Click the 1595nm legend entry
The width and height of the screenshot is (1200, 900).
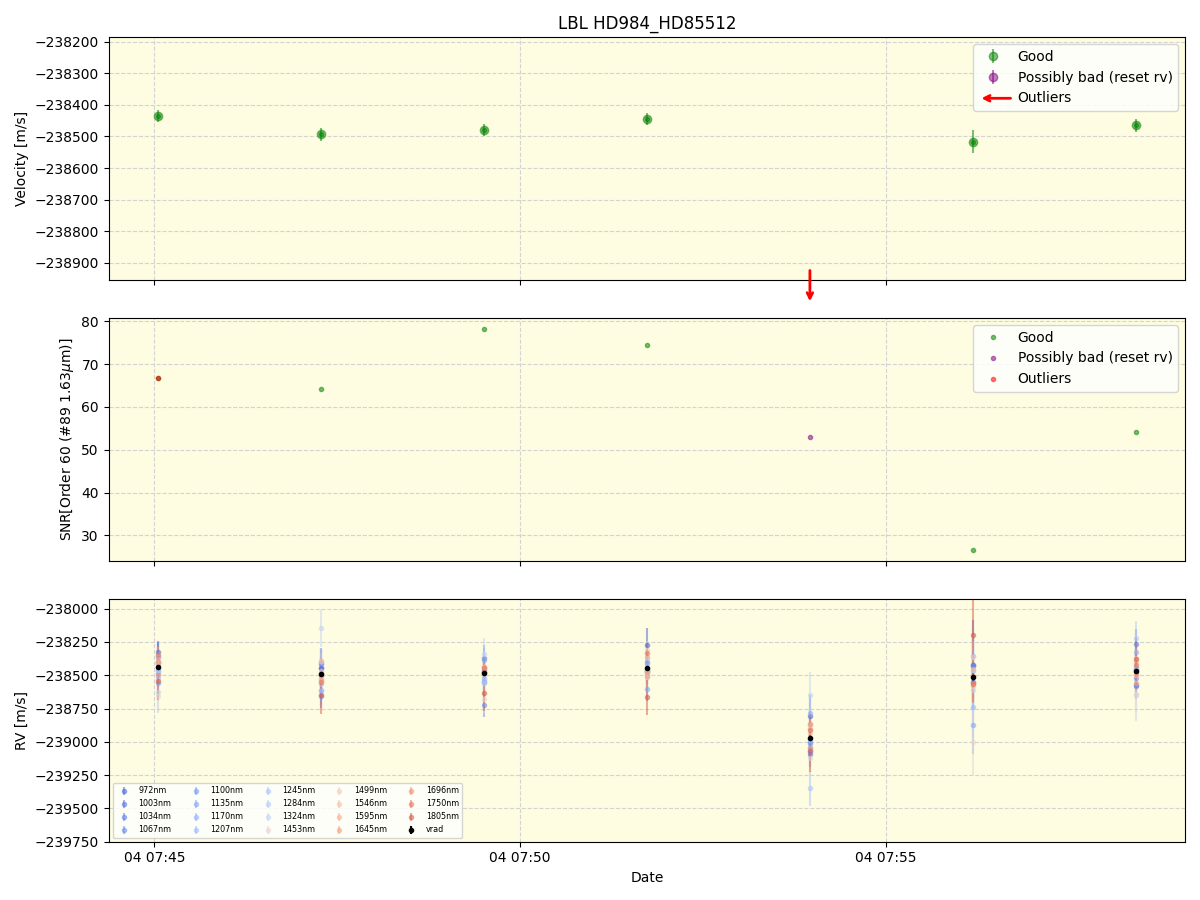coord(360,816)
